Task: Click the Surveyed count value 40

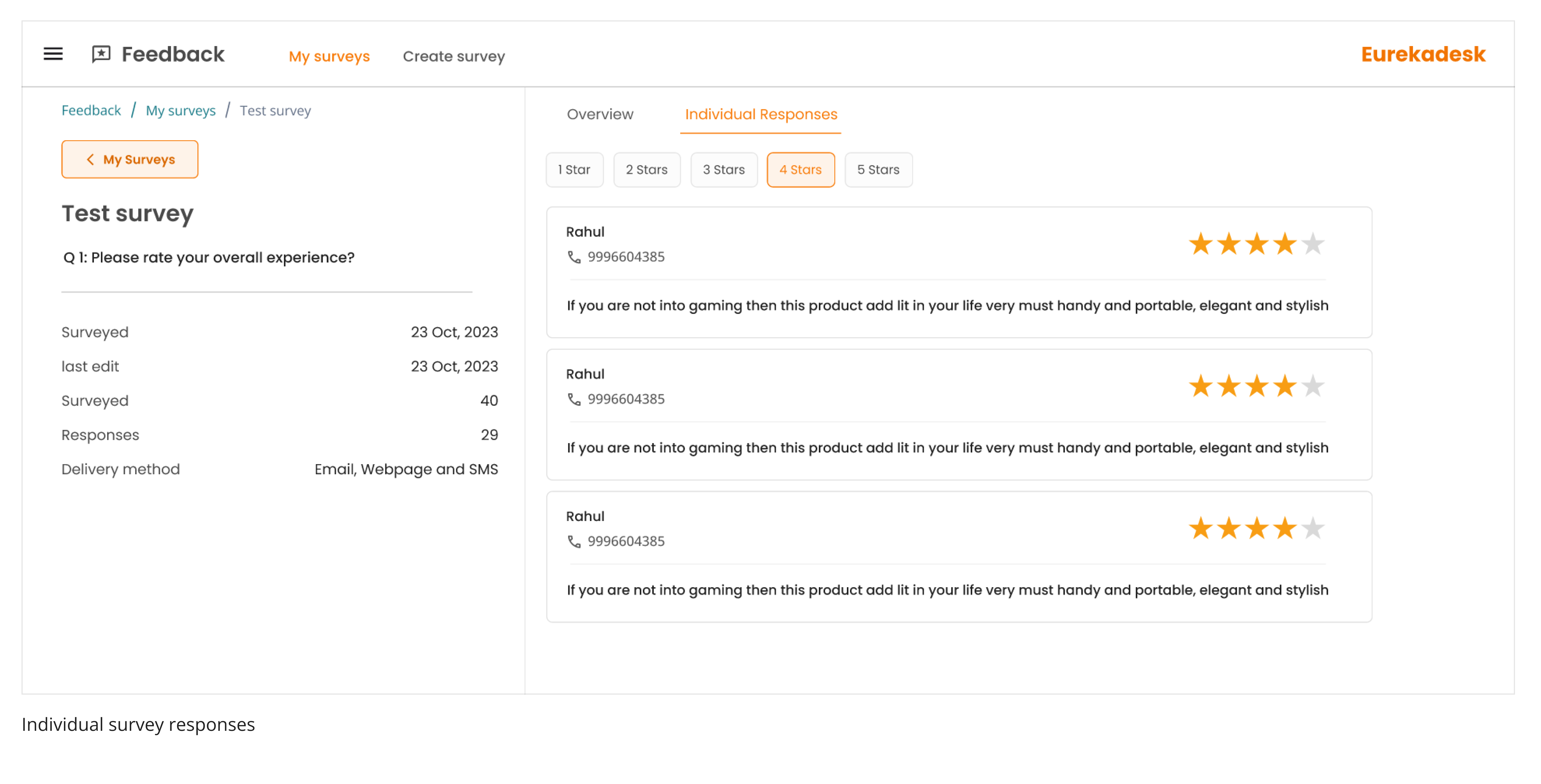Action: (x=489, y=401)
